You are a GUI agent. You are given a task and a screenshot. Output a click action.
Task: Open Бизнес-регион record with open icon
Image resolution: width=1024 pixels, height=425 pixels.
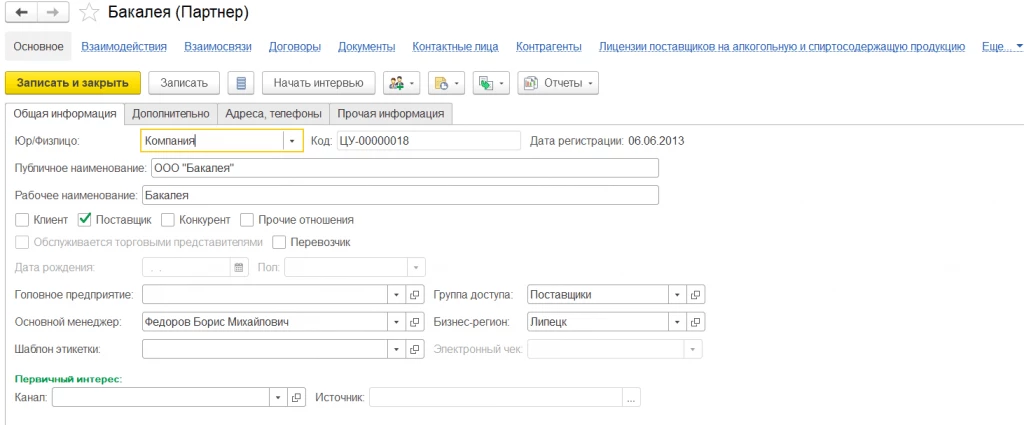coord(696,322)
